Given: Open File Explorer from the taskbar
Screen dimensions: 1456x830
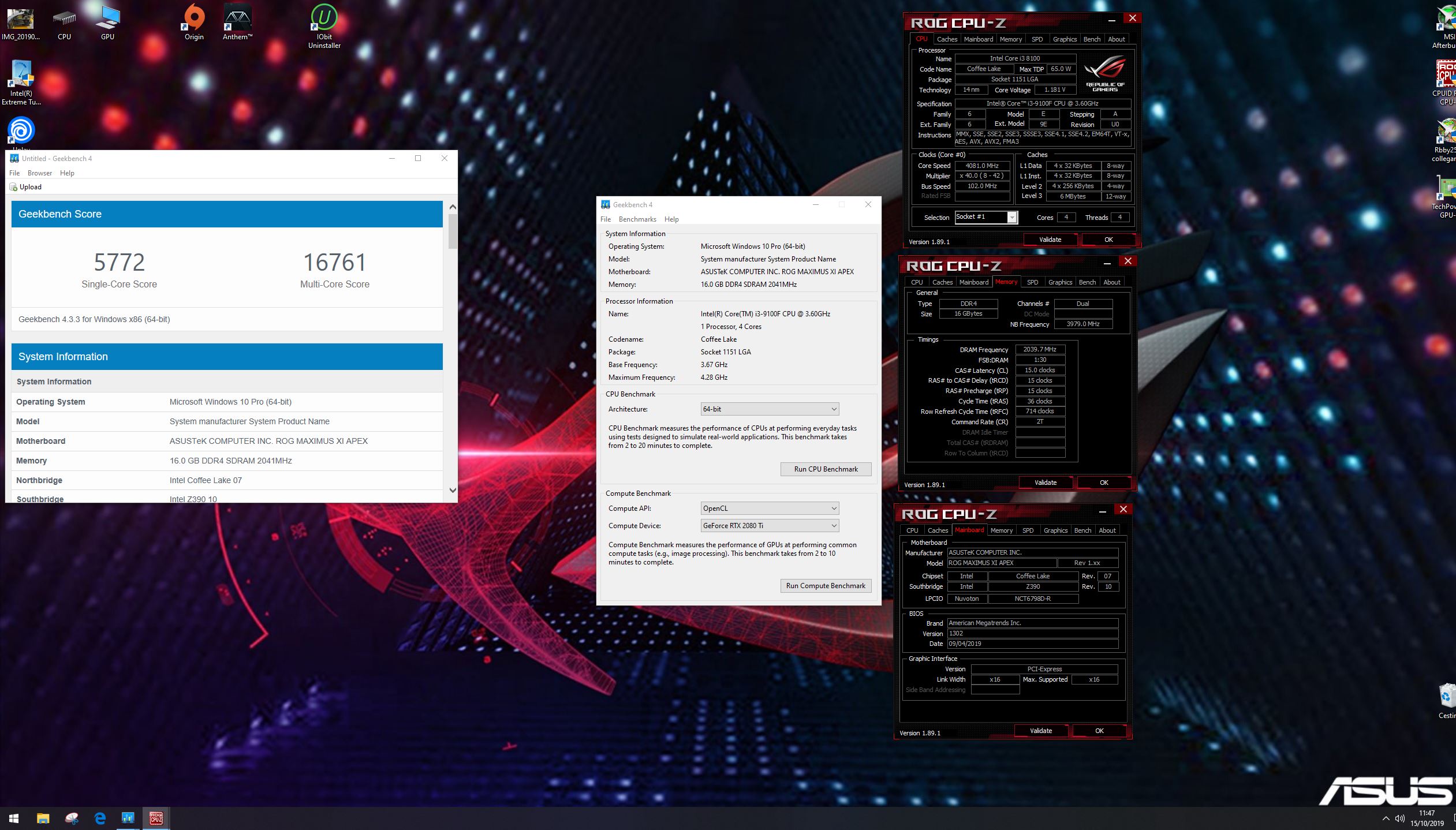Looking at the screenshot, I should pos(43,818).
